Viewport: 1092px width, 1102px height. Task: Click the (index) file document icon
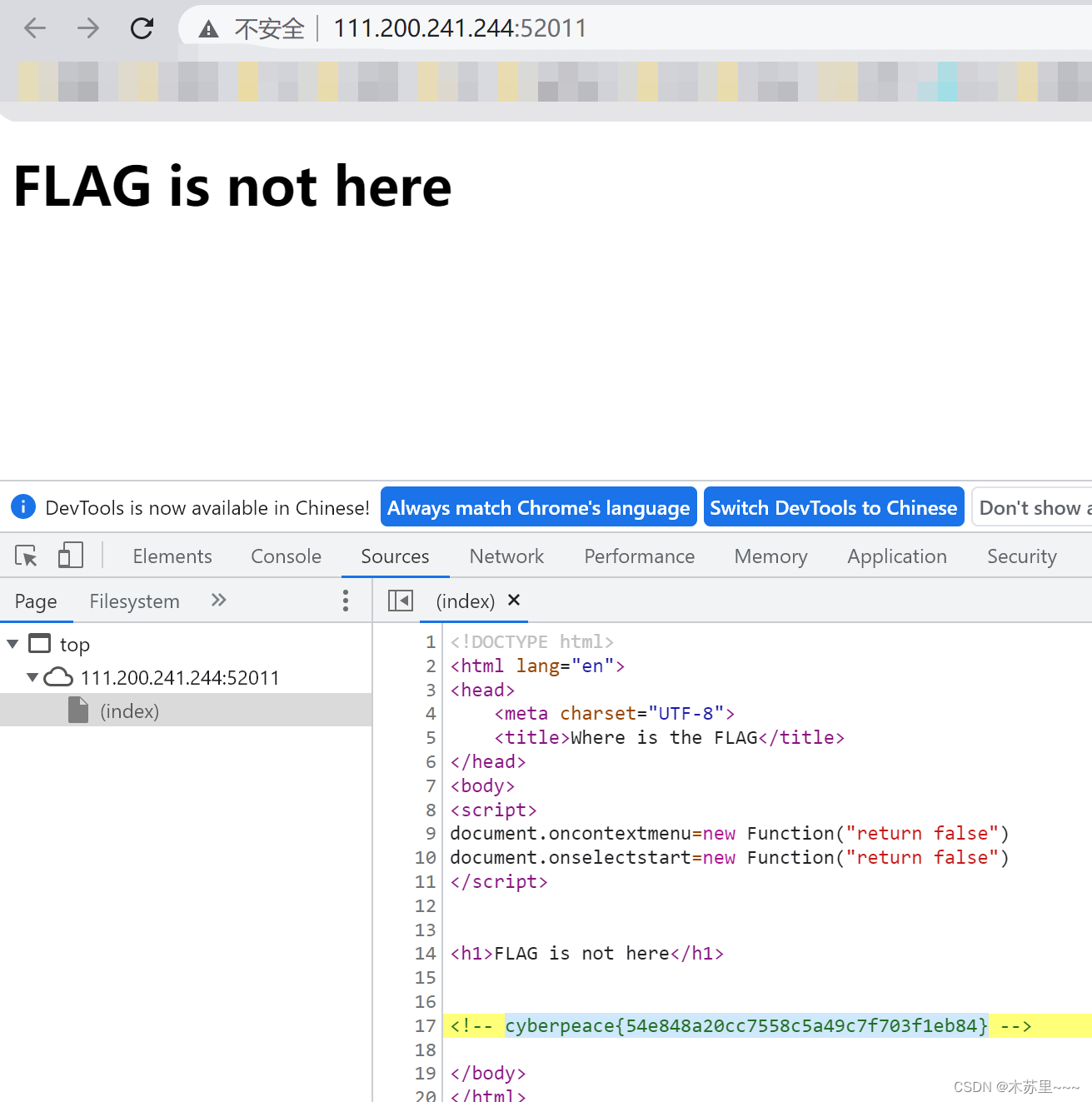[78, 710]
